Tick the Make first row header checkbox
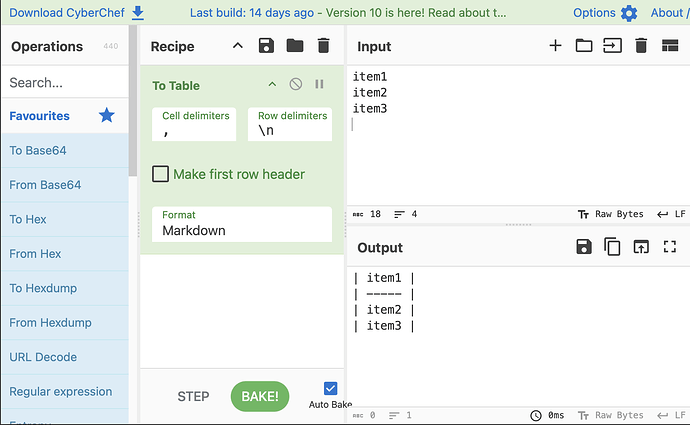Image resolution: width=690 pixels, height=425 pixels. coord(160,174)
